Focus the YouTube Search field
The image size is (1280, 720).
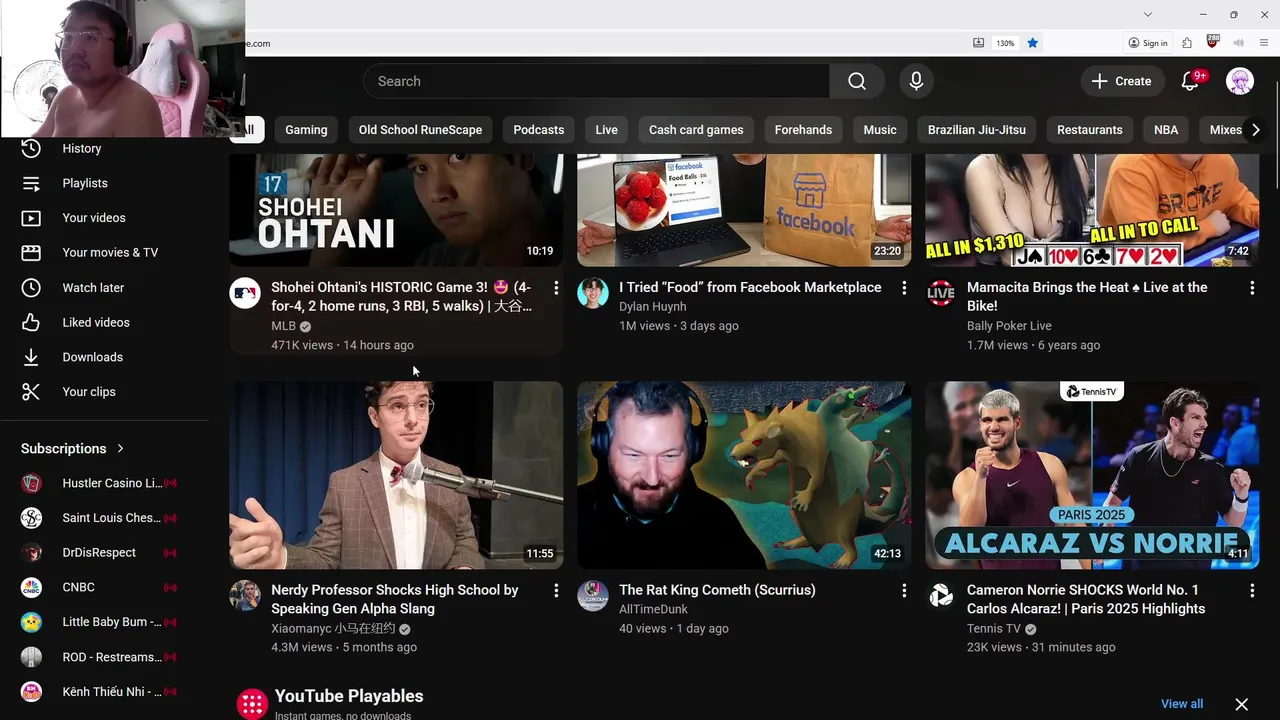click(597, 81)
